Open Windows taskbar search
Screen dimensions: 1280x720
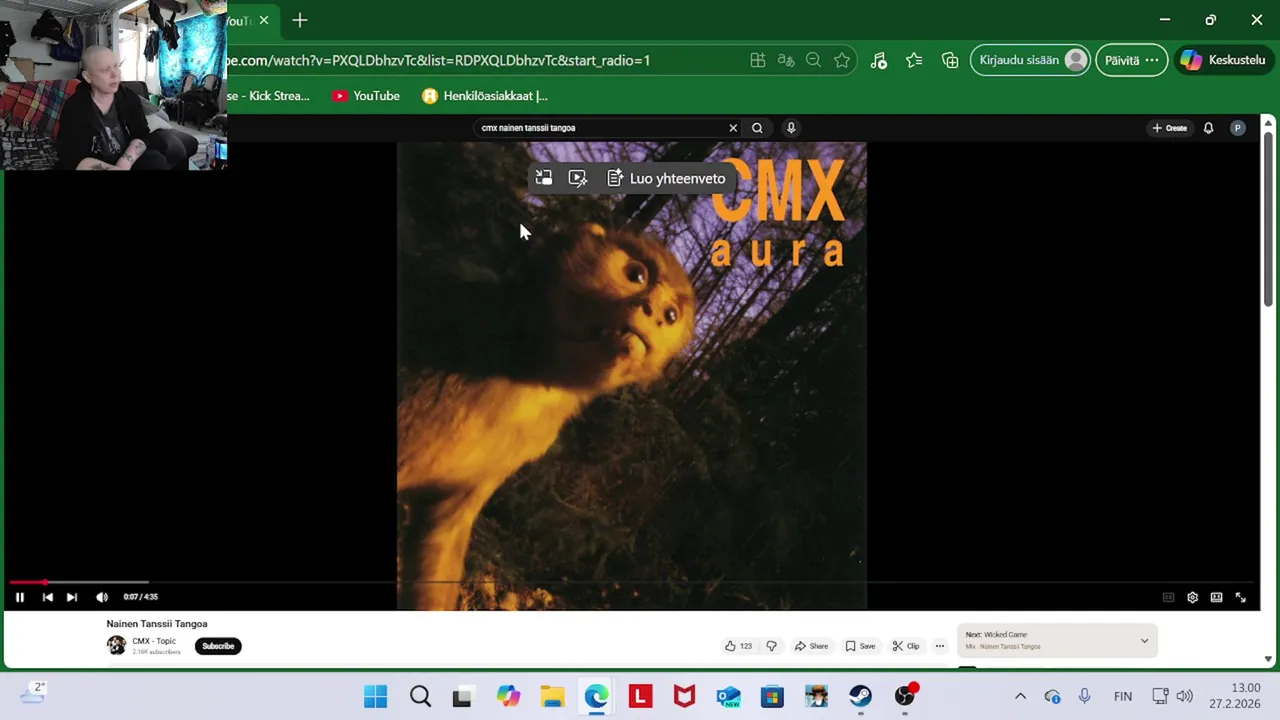click(420, 696)
